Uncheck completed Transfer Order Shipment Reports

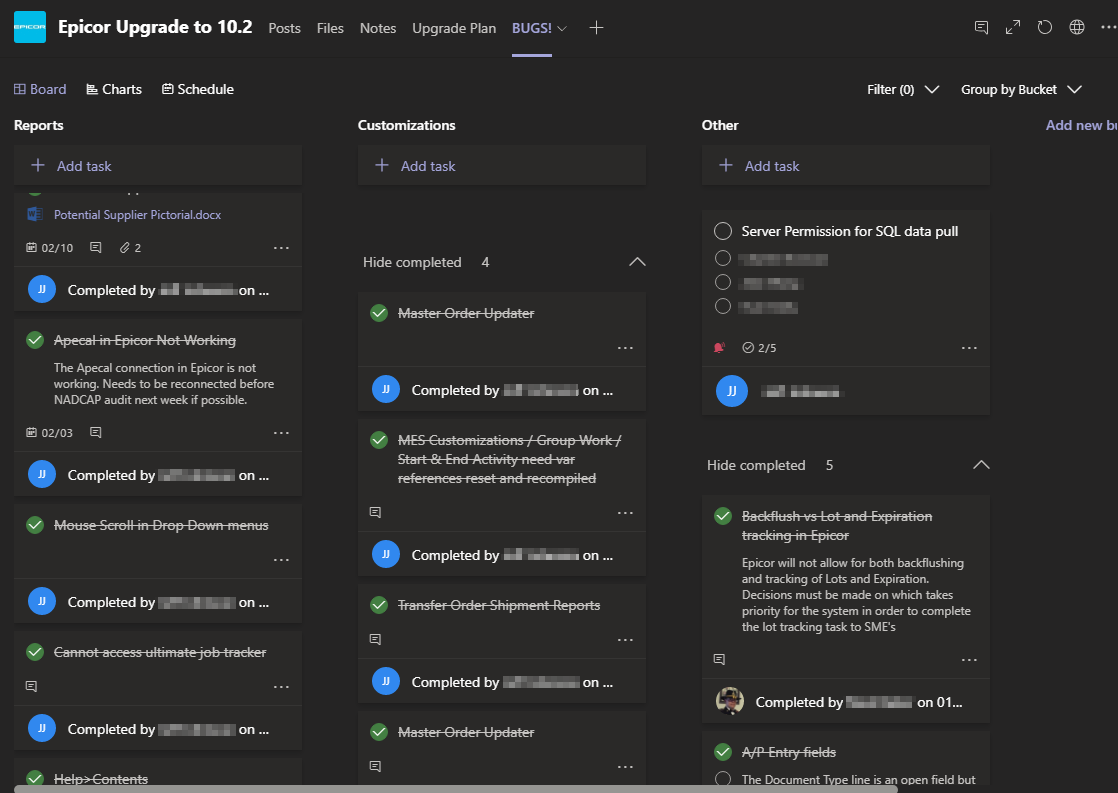click(379, 605)
